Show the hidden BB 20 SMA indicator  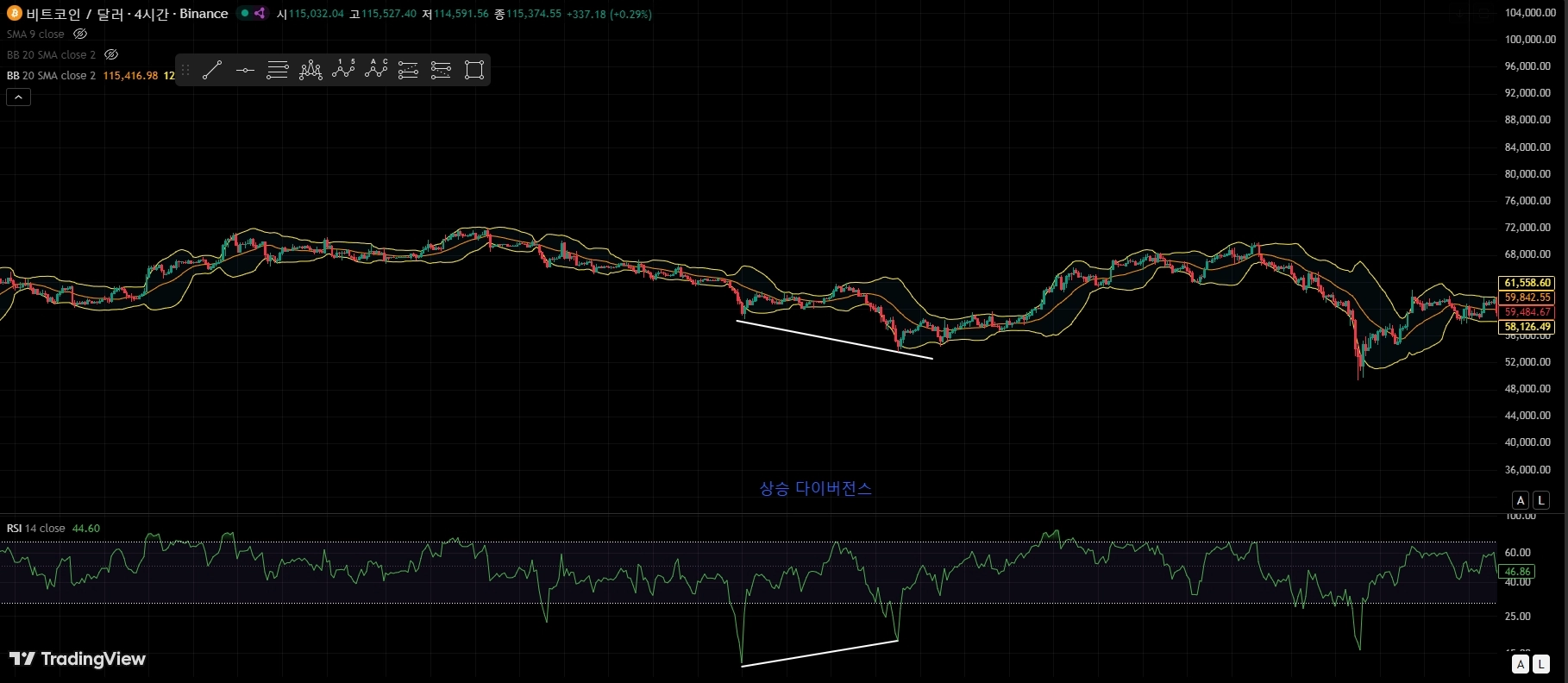[x=111, y=54]
